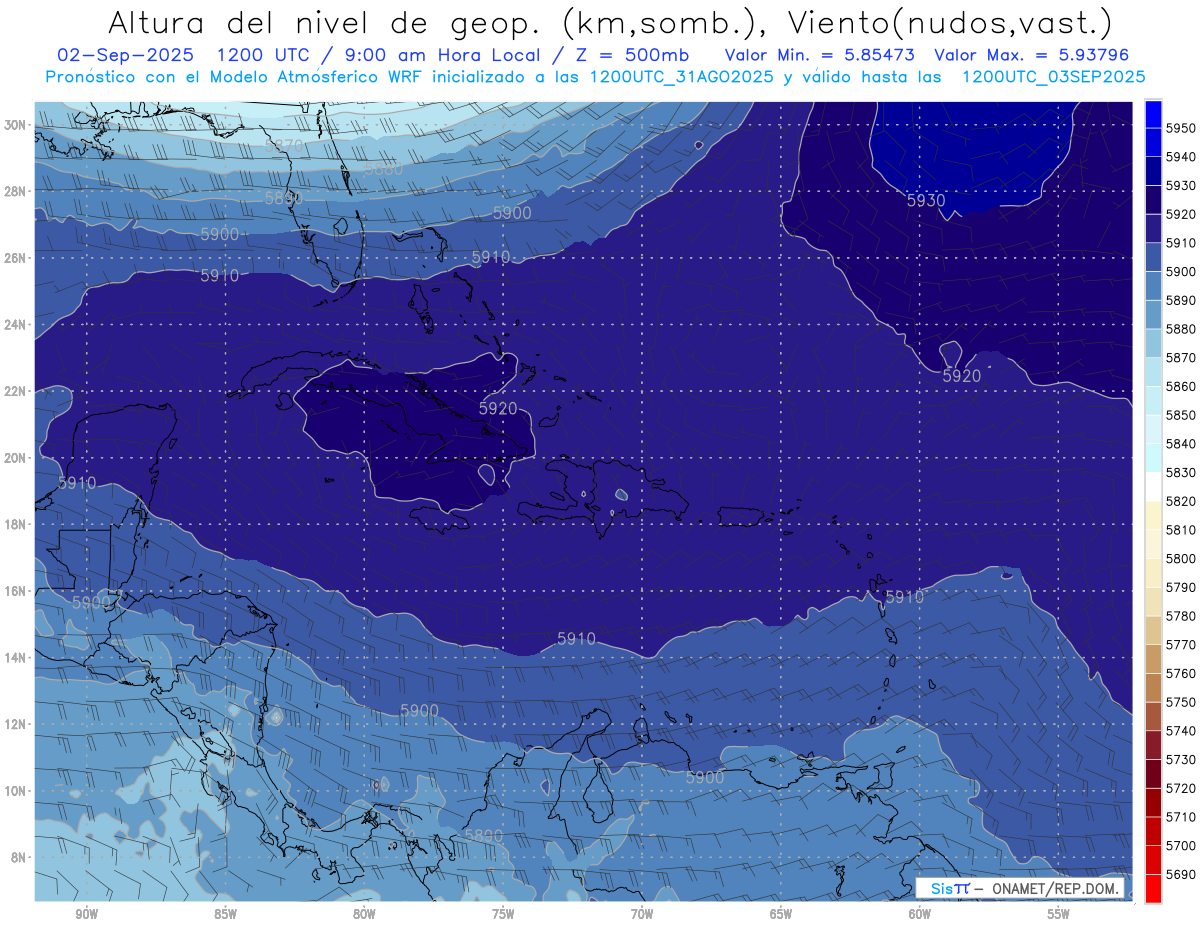Image resolution: width=1200 pixels, height=927 pixels.
Task: Click the 10N latitude axis label
Action: 15,791
